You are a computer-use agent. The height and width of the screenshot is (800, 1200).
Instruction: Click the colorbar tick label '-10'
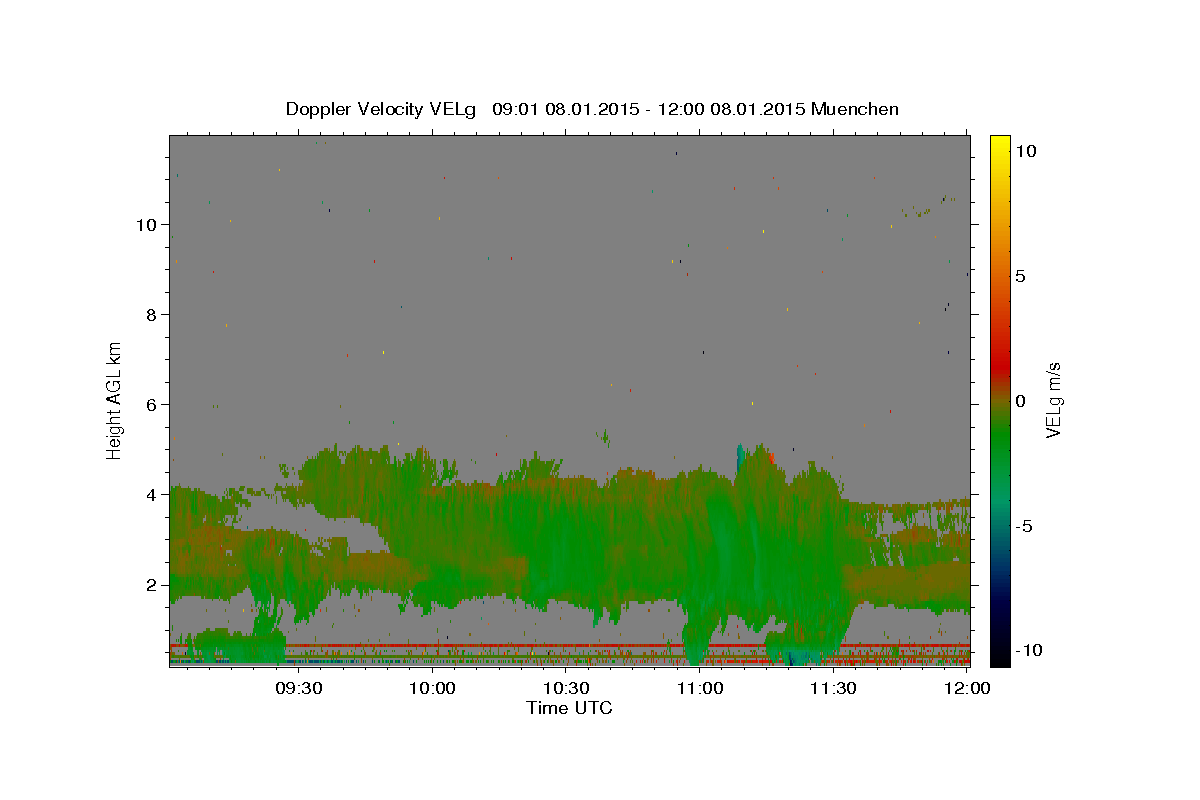coord(1028,651)
